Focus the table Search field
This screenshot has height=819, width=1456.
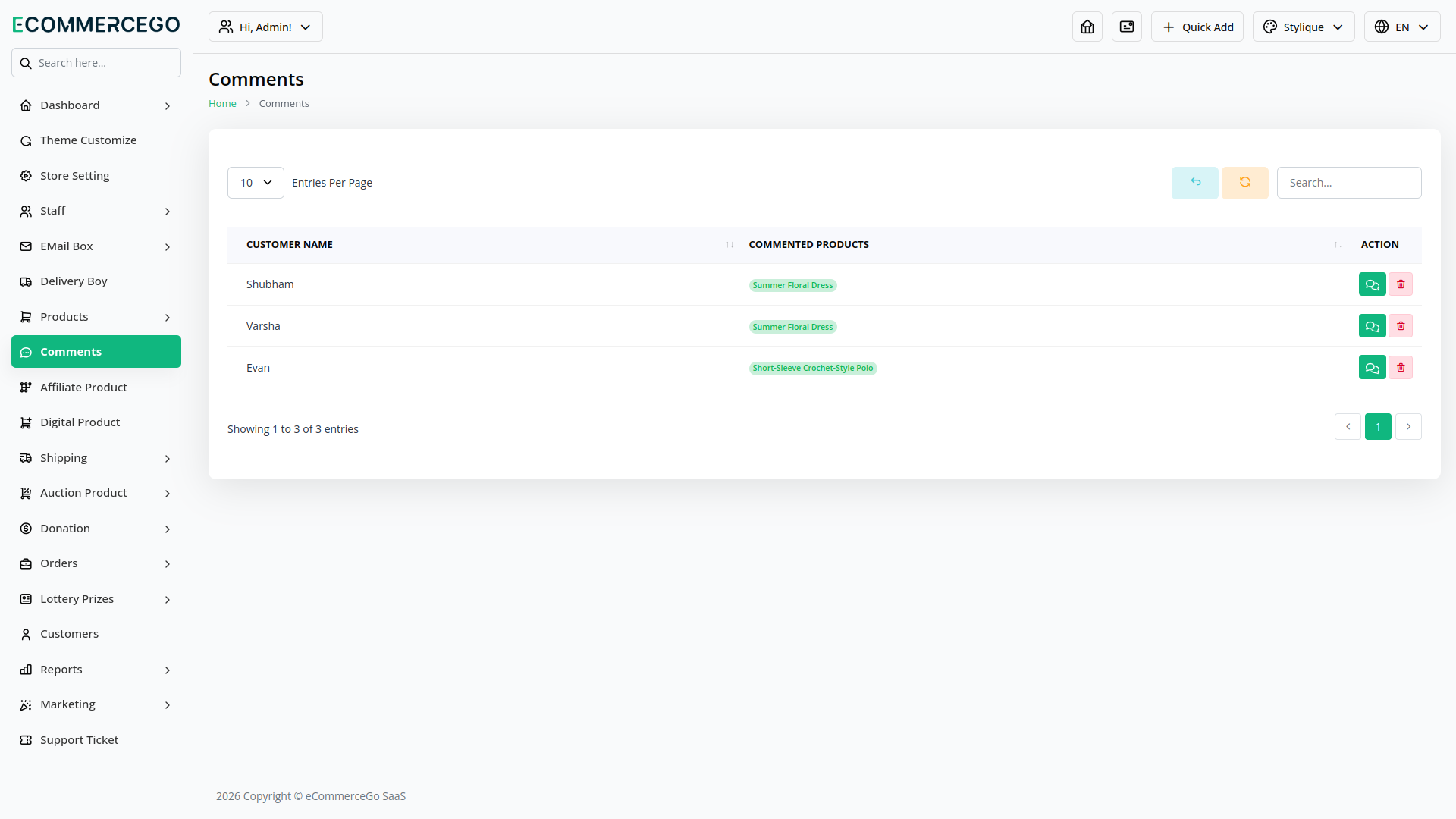pyautogui.click(x=1349, y=183)
